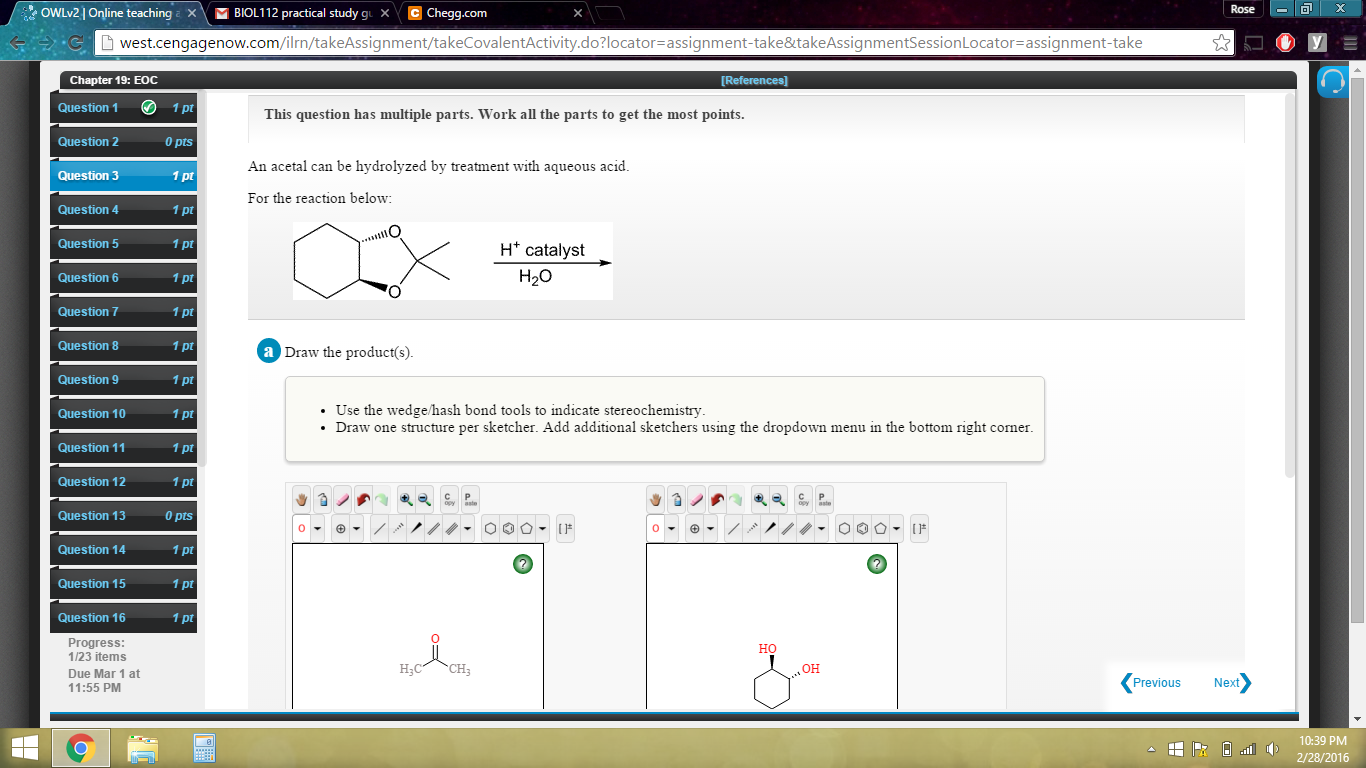The image size is (1366, 768).
Task: Select the benzene ring tool in the left sketcher
Action: click(x=507, y=528)
